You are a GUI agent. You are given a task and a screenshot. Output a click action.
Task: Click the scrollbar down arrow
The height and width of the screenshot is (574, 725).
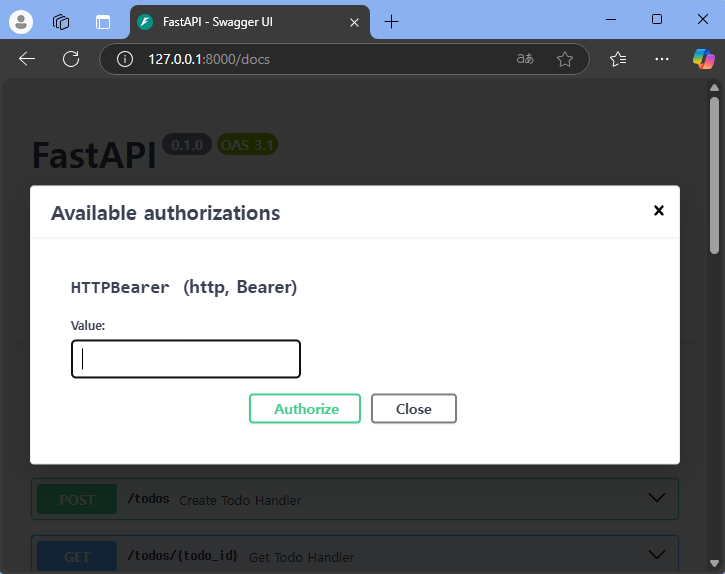(714, 563)
